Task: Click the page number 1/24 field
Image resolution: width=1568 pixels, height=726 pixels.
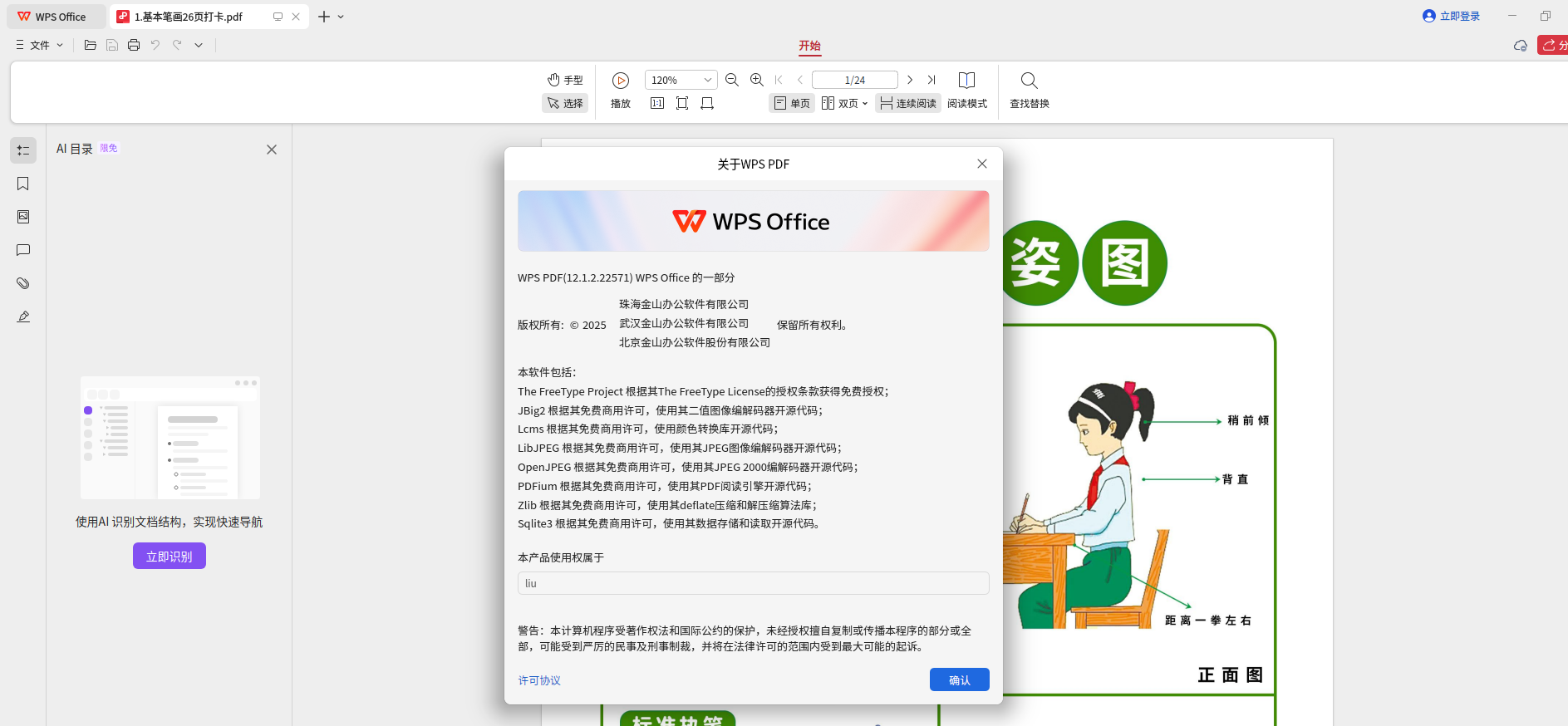Action: pyautogui.click(x=855, y=80)
